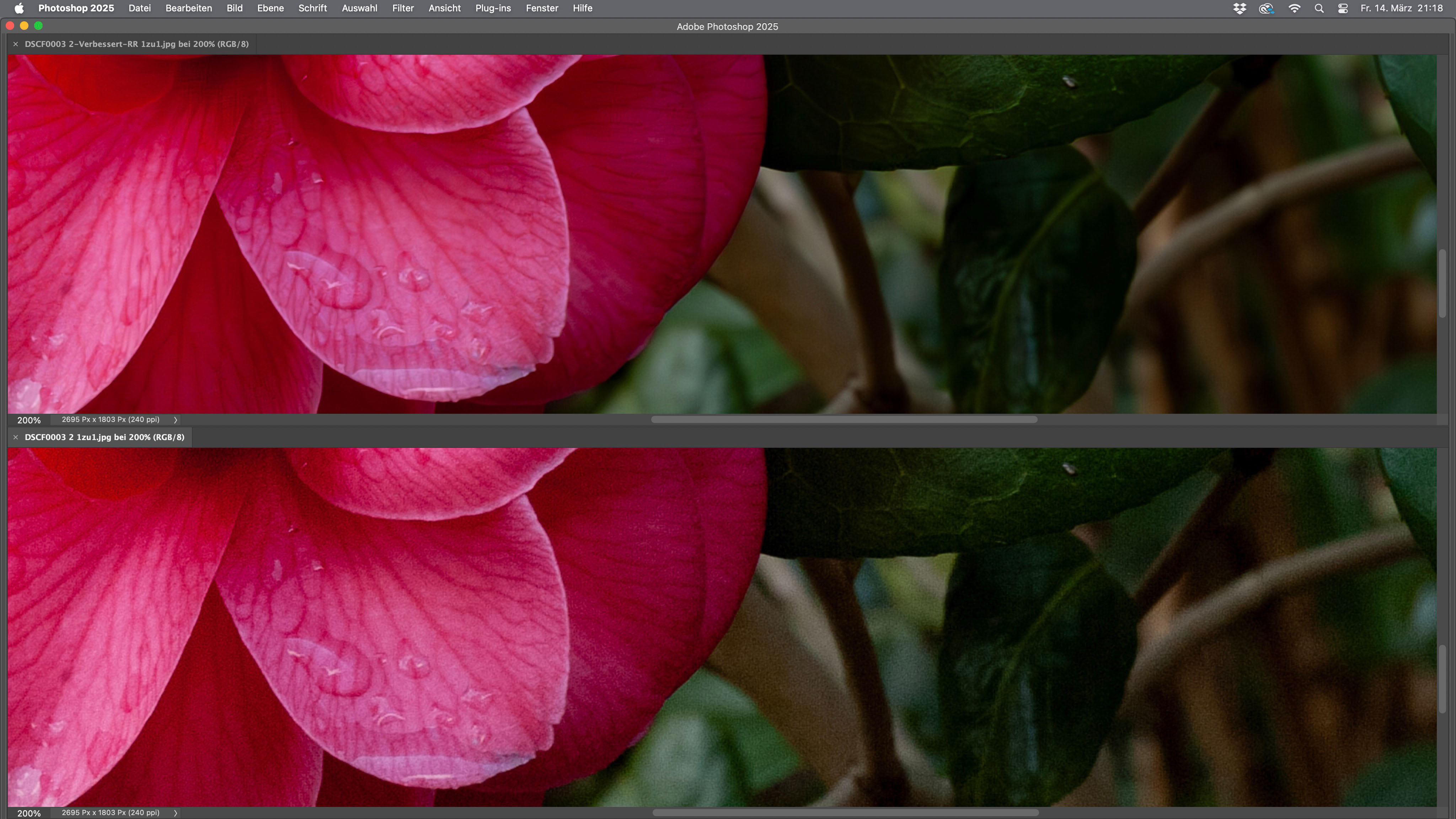Click the Dropbox menu bar icon

pyautogui.click(x=1239, y=8)
